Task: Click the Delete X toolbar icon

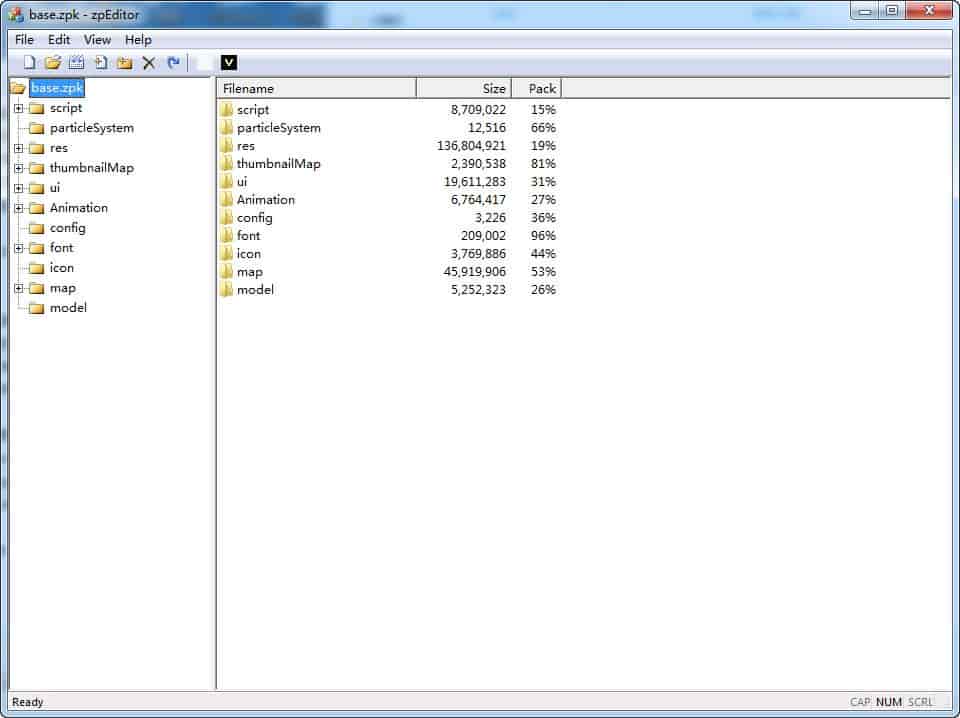Action: (149, 63)
